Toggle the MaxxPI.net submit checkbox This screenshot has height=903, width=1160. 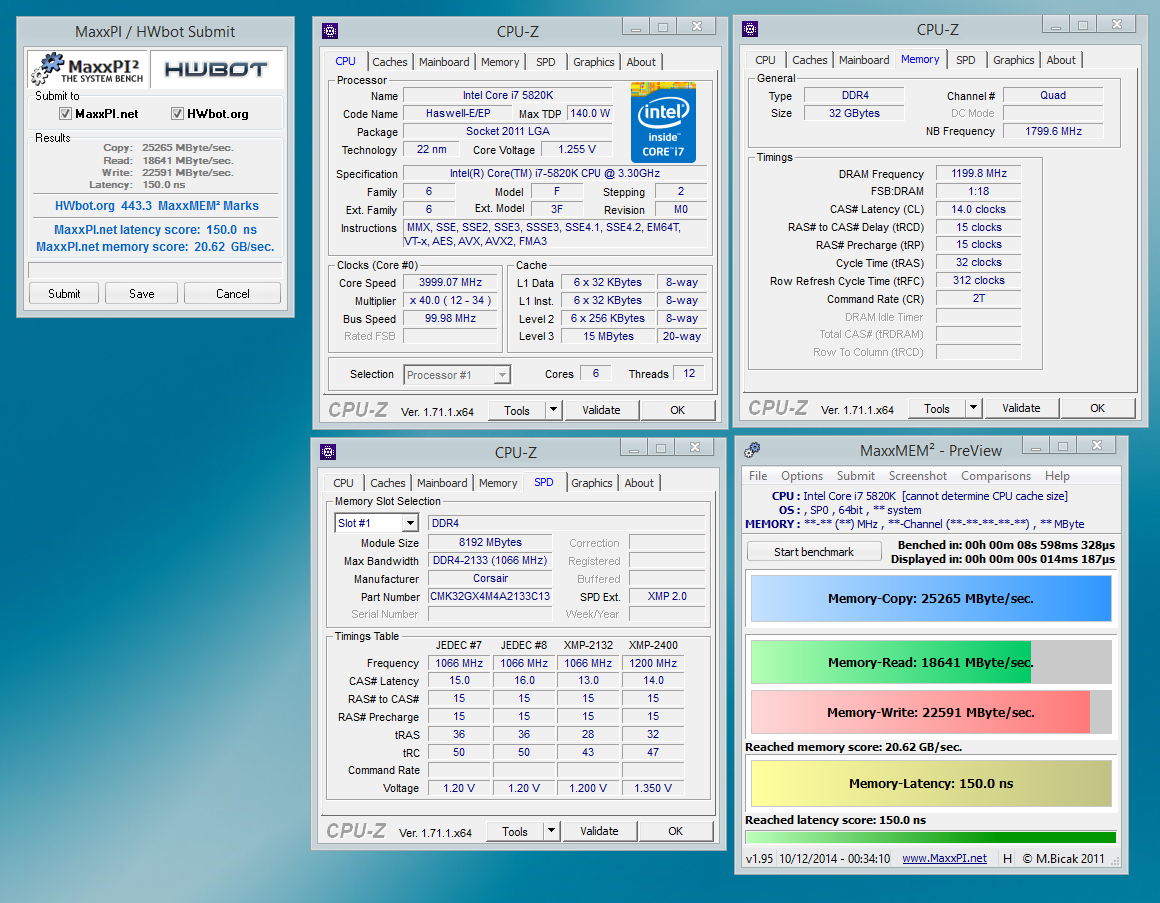[65, 113]
